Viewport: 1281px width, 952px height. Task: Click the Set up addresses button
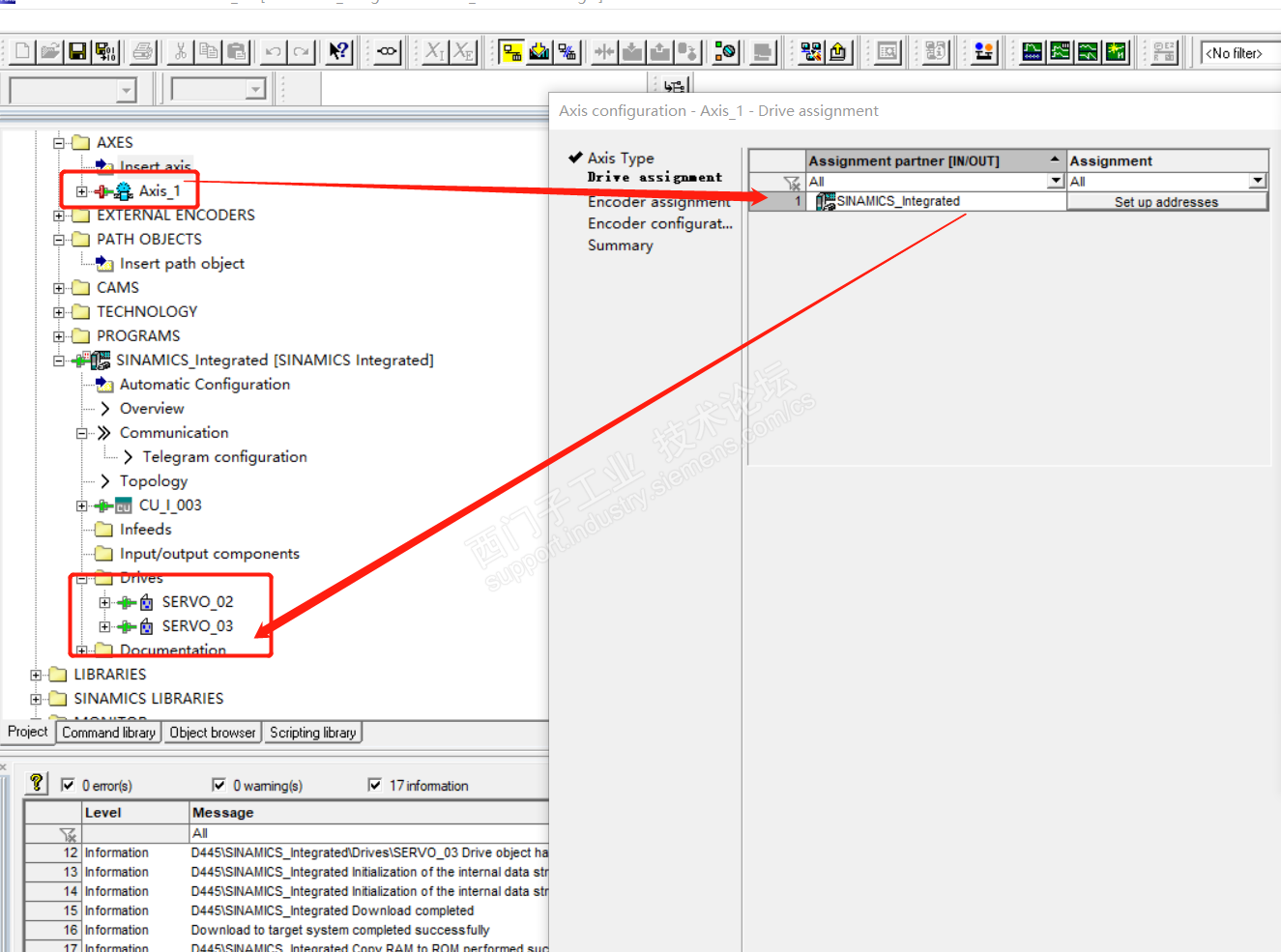point(1167,202)
